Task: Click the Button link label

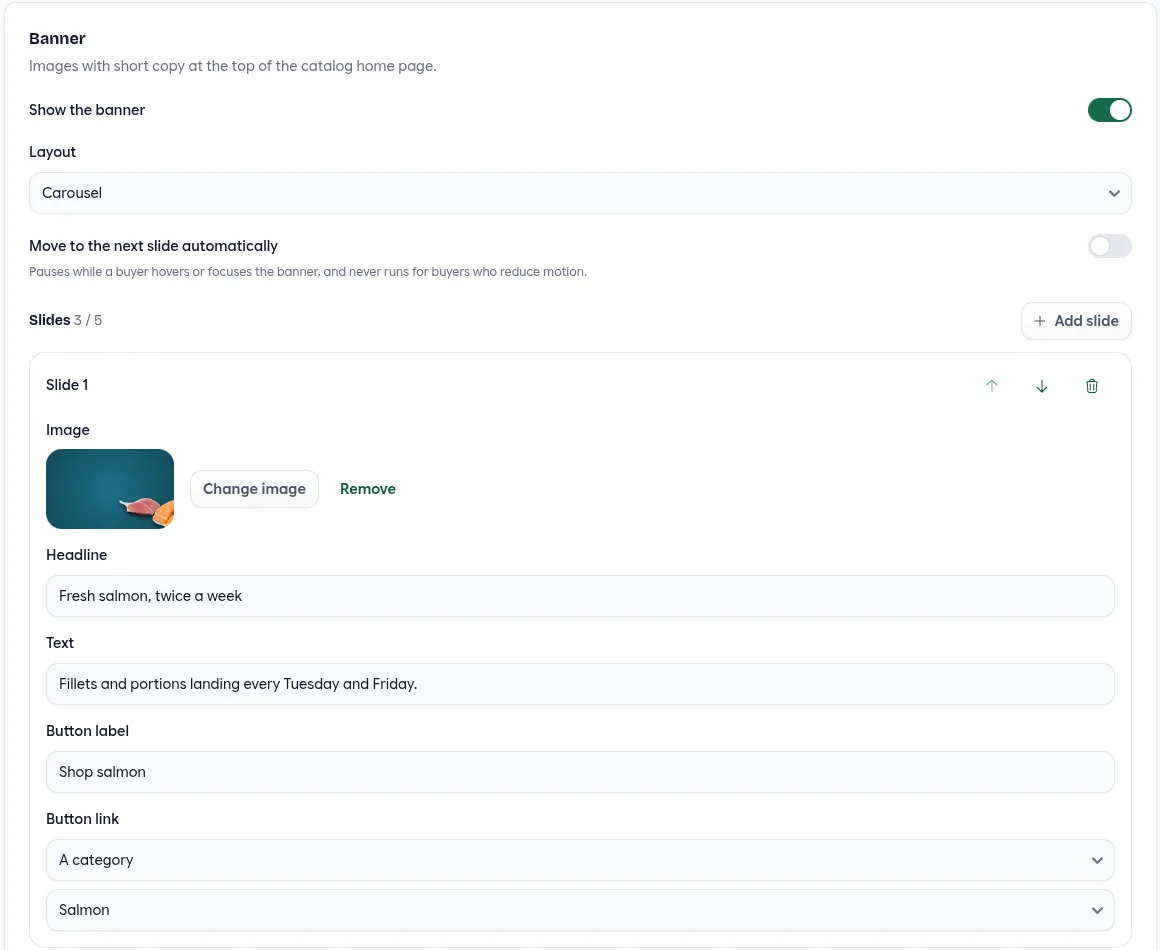Action: point(82,819)
